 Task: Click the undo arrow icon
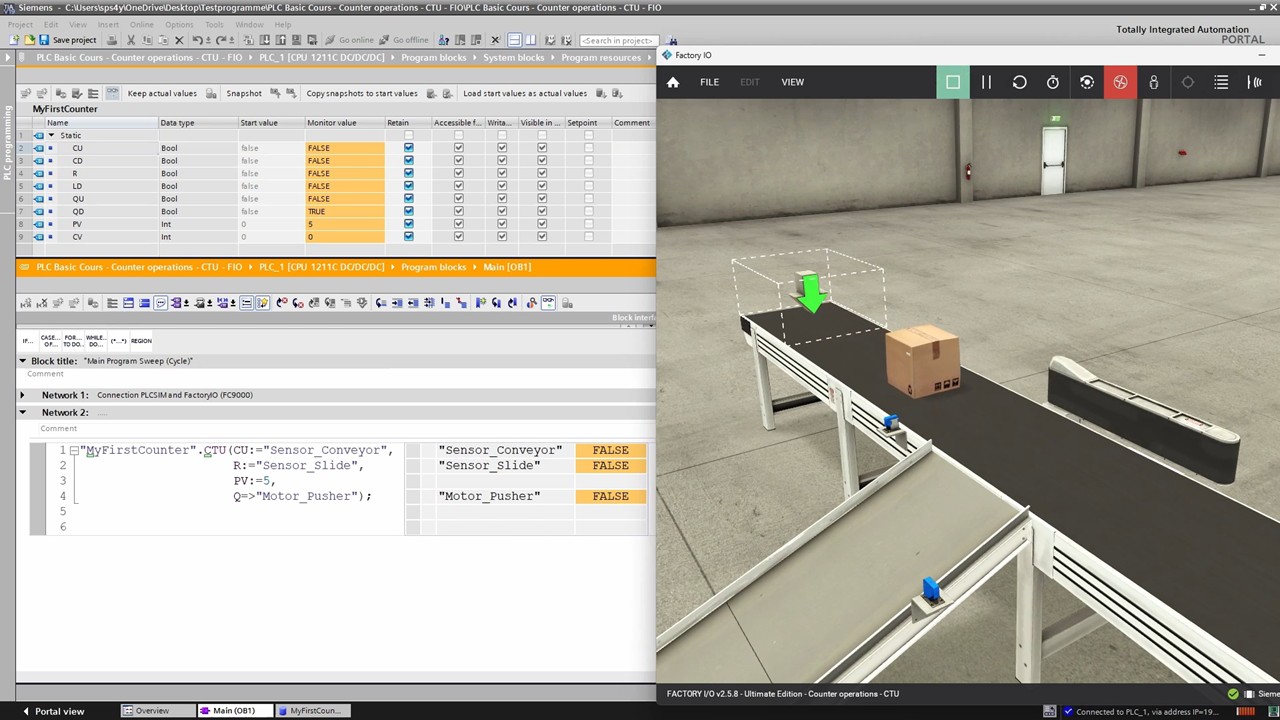197,40
